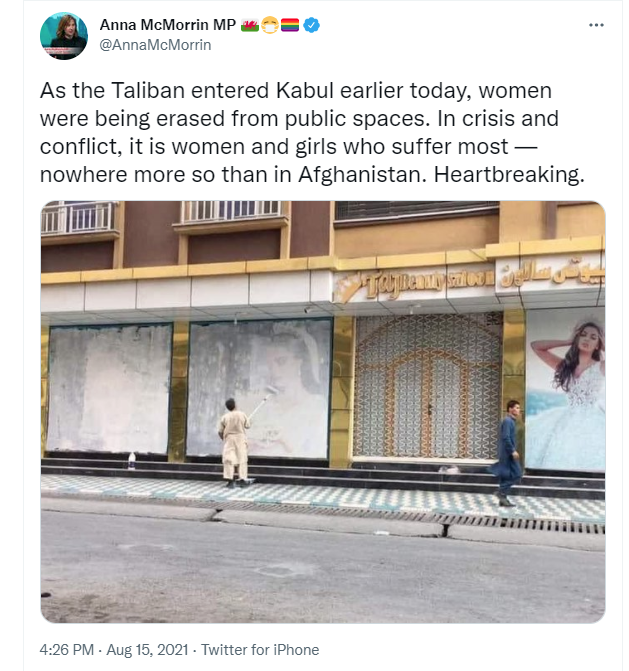Open the 4:26 PM timestamp link
This screenshot has width=629, height=671.
67,650
